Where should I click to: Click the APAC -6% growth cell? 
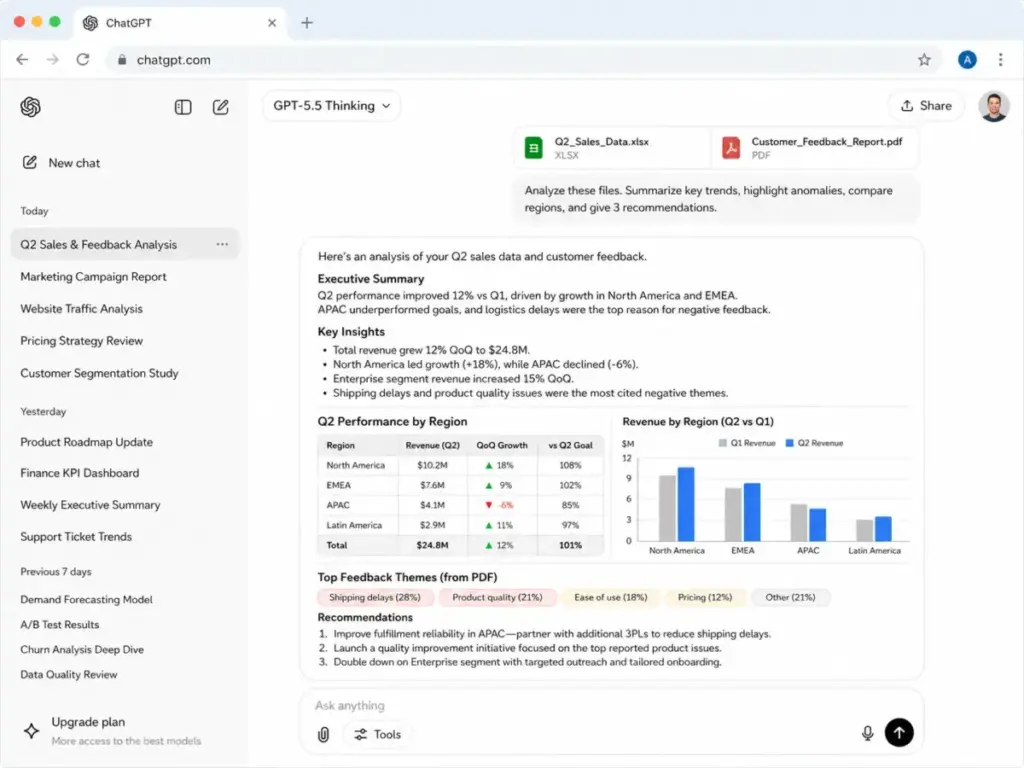point(502,505)
